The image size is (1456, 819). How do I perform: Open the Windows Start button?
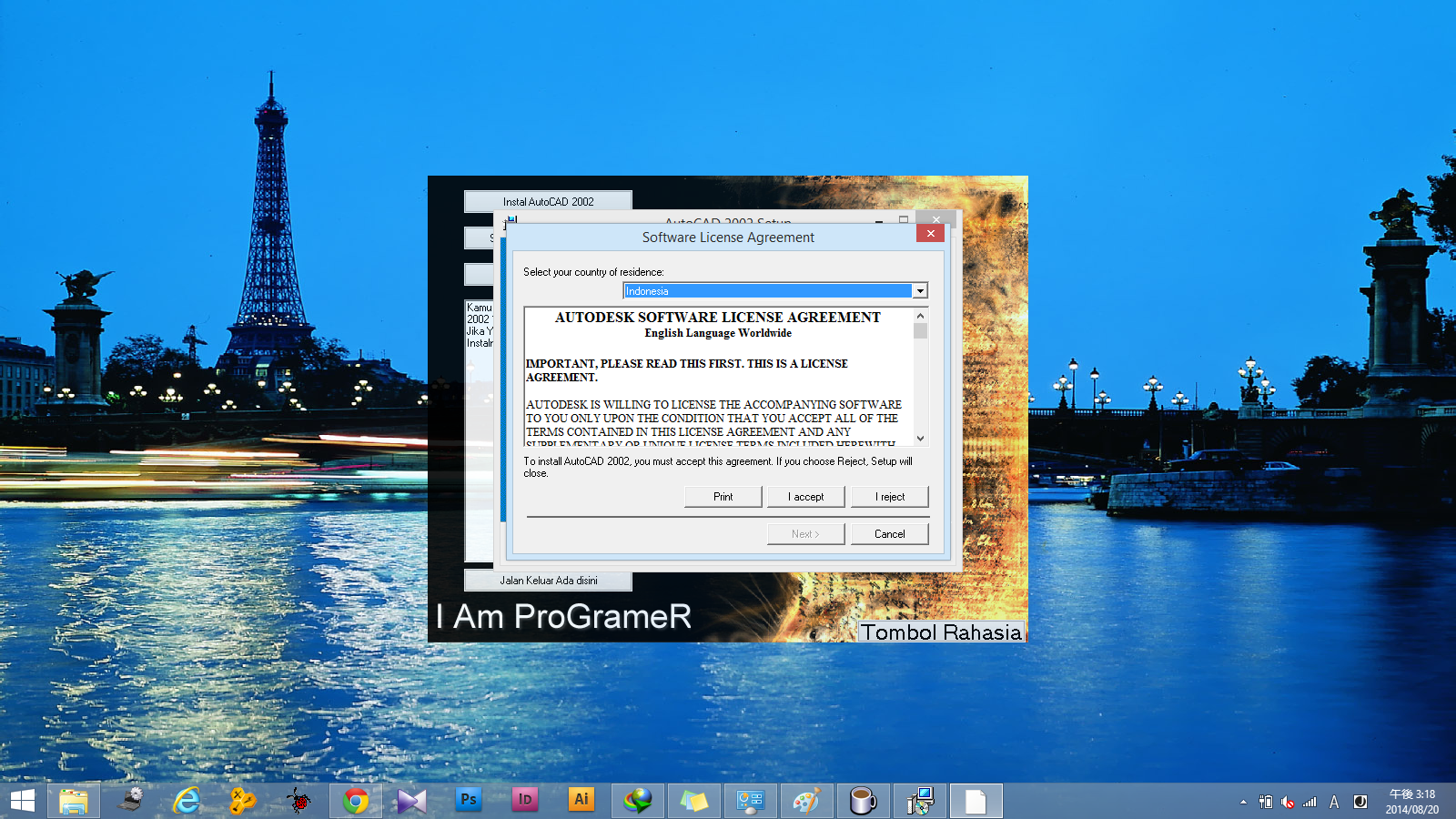pyautogui.click(x=22, y=801)
